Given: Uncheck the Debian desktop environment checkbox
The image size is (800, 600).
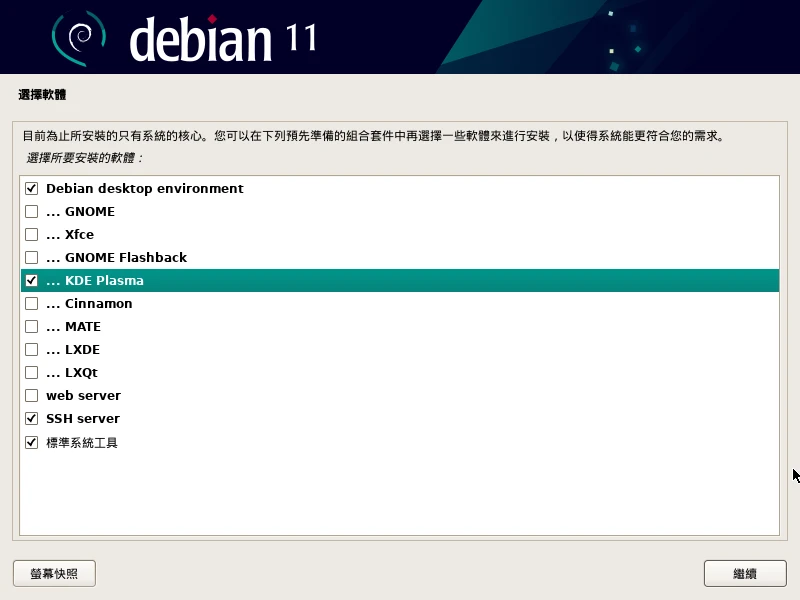Looking at the screenshot, I should (31, 188).
